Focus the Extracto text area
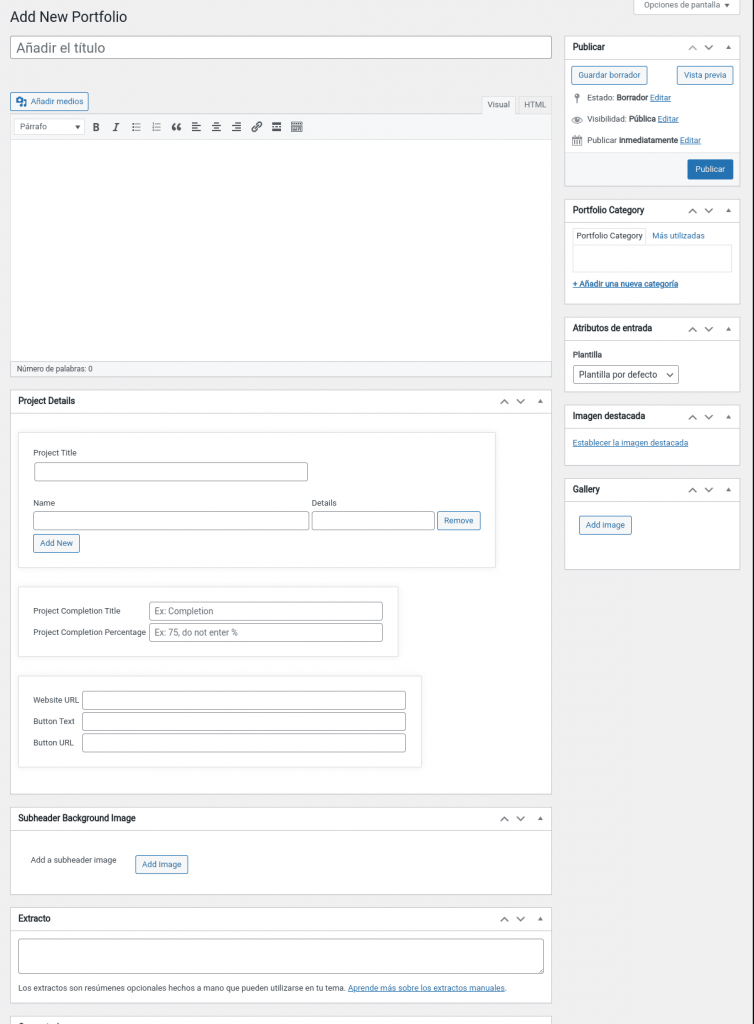 pyautogui.click(x=281, y=957)
